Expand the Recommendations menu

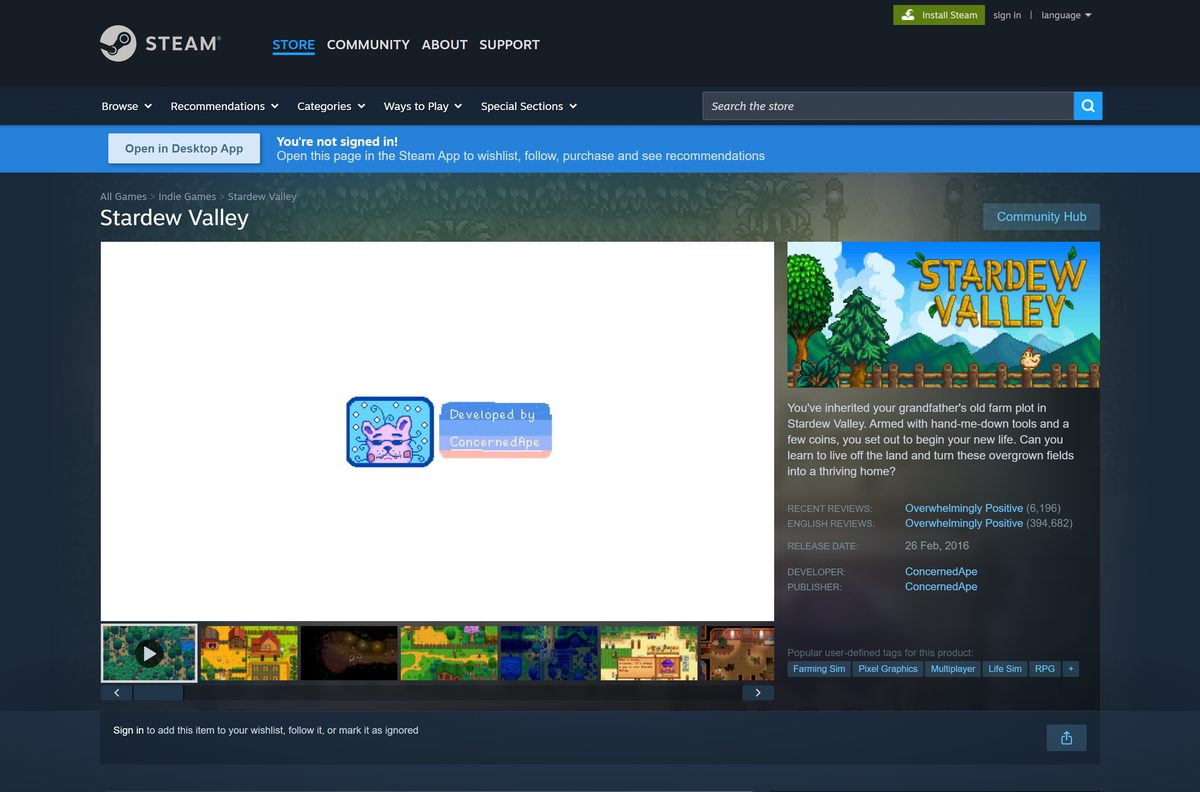tap(224, 106)
